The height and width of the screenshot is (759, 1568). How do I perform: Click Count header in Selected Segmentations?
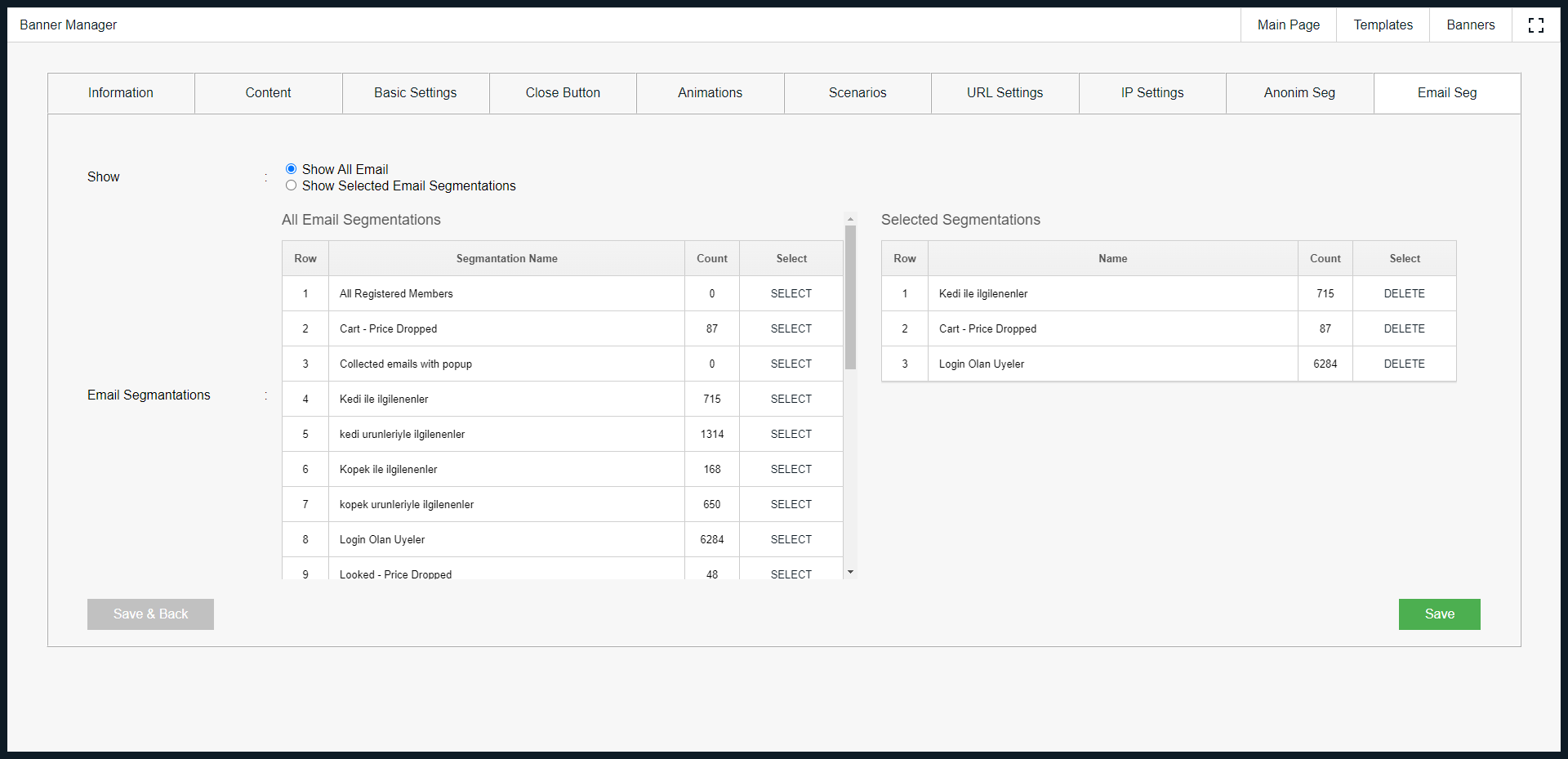pyautogui.click(x=1325, y=259)
